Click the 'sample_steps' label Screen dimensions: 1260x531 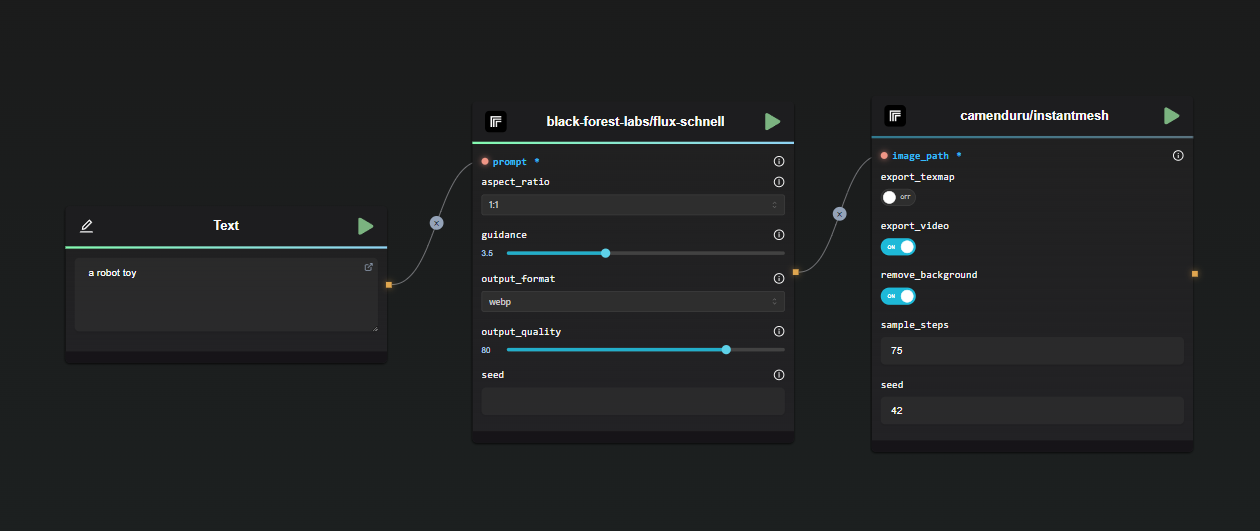[915, 325]
